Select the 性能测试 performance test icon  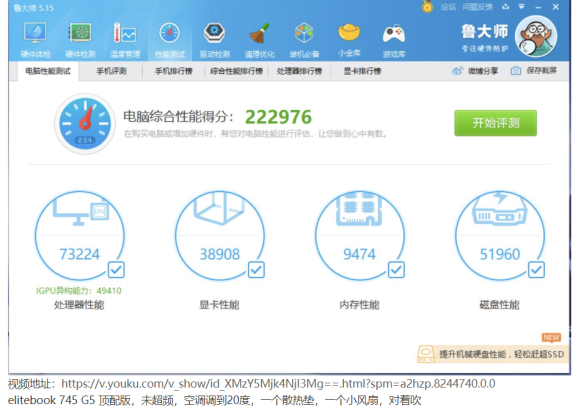click(170, 40)
